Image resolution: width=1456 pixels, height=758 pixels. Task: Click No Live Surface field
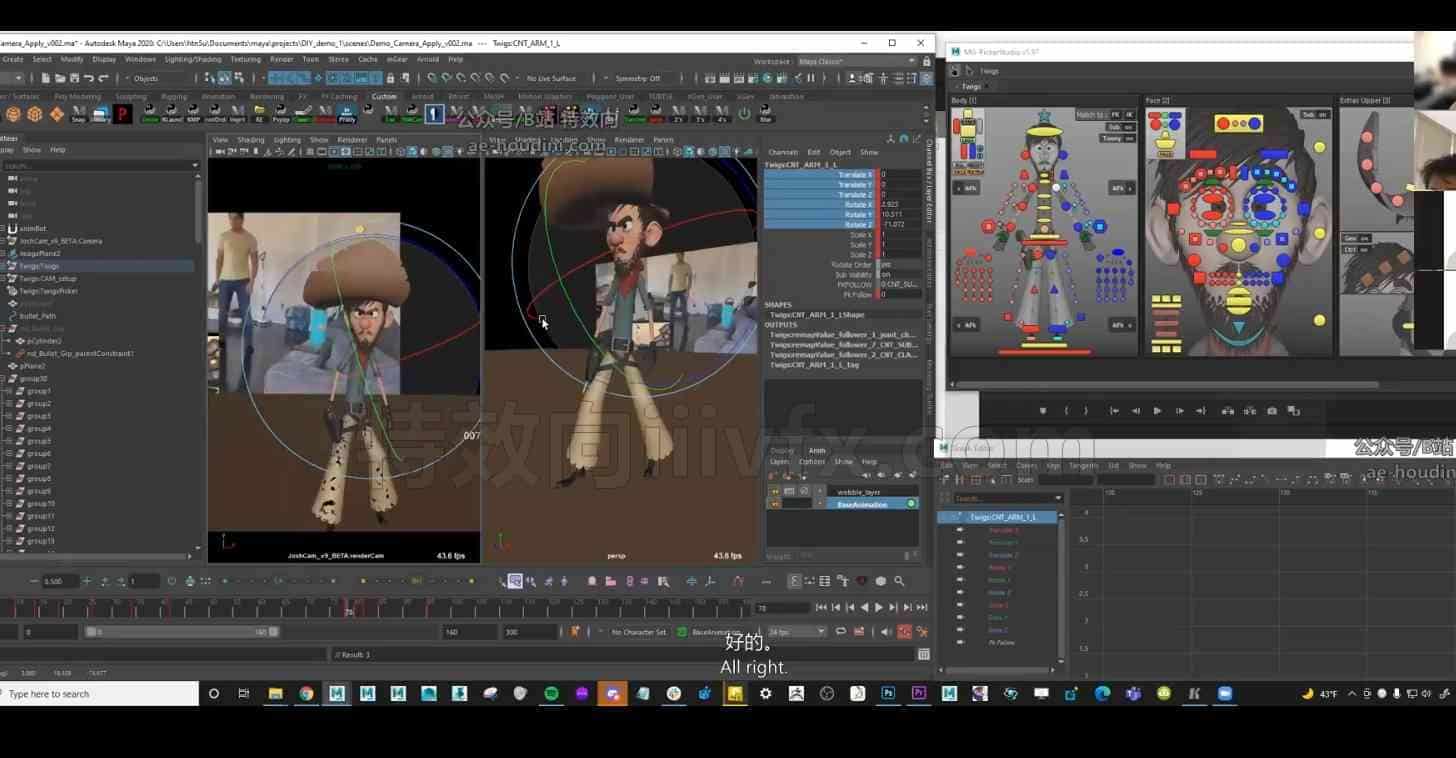551,78
